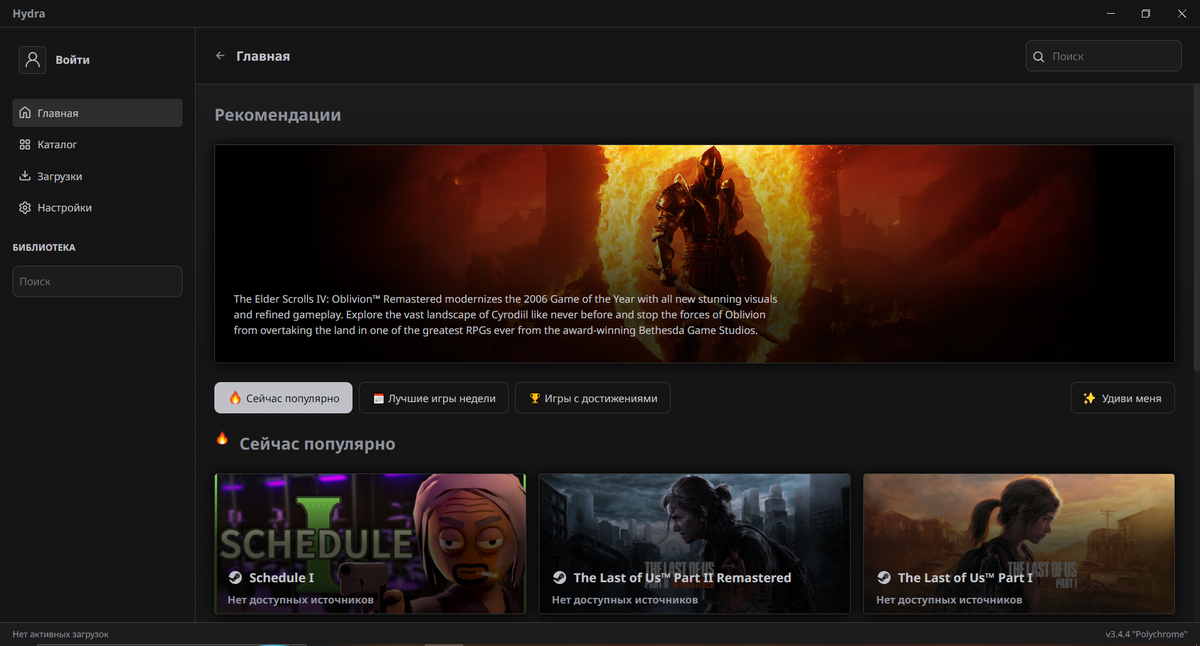Click Нет активных загрузок in status bar
Image resolution: width=1200 pixels, height=646 pixels.
[60, 634]
